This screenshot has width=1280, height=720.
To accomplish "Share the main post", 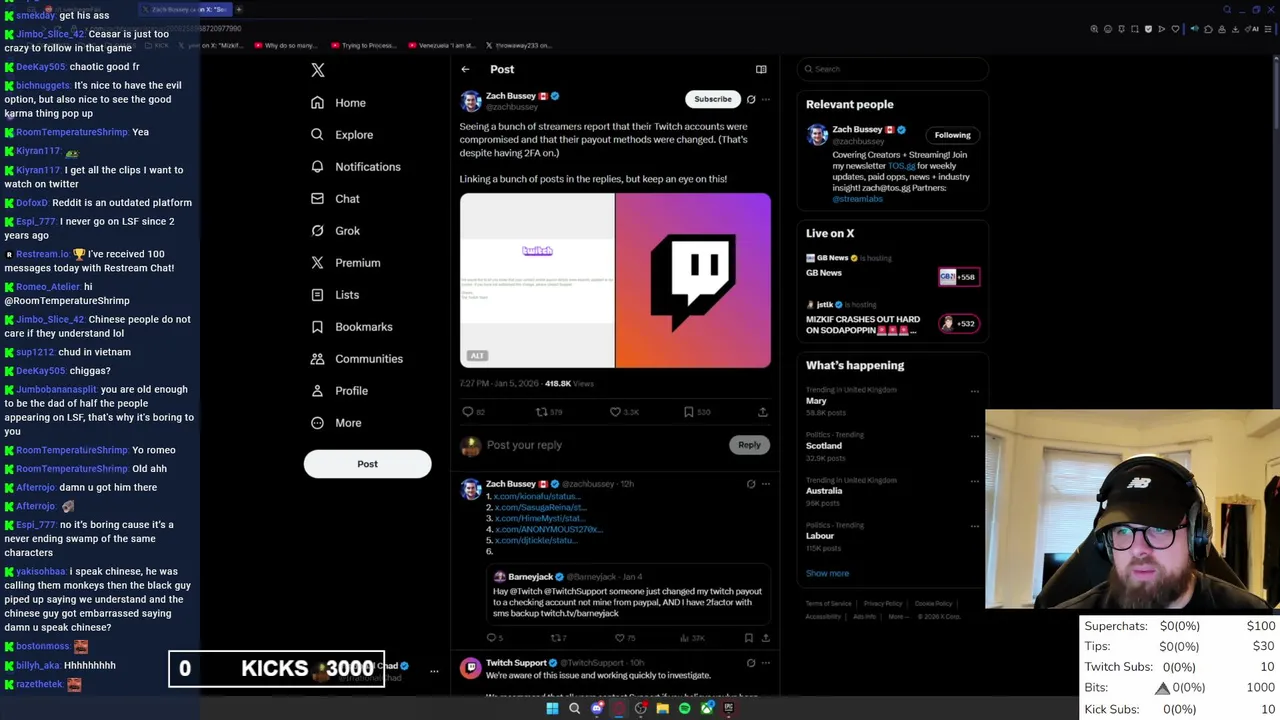I will pos(762,412).
